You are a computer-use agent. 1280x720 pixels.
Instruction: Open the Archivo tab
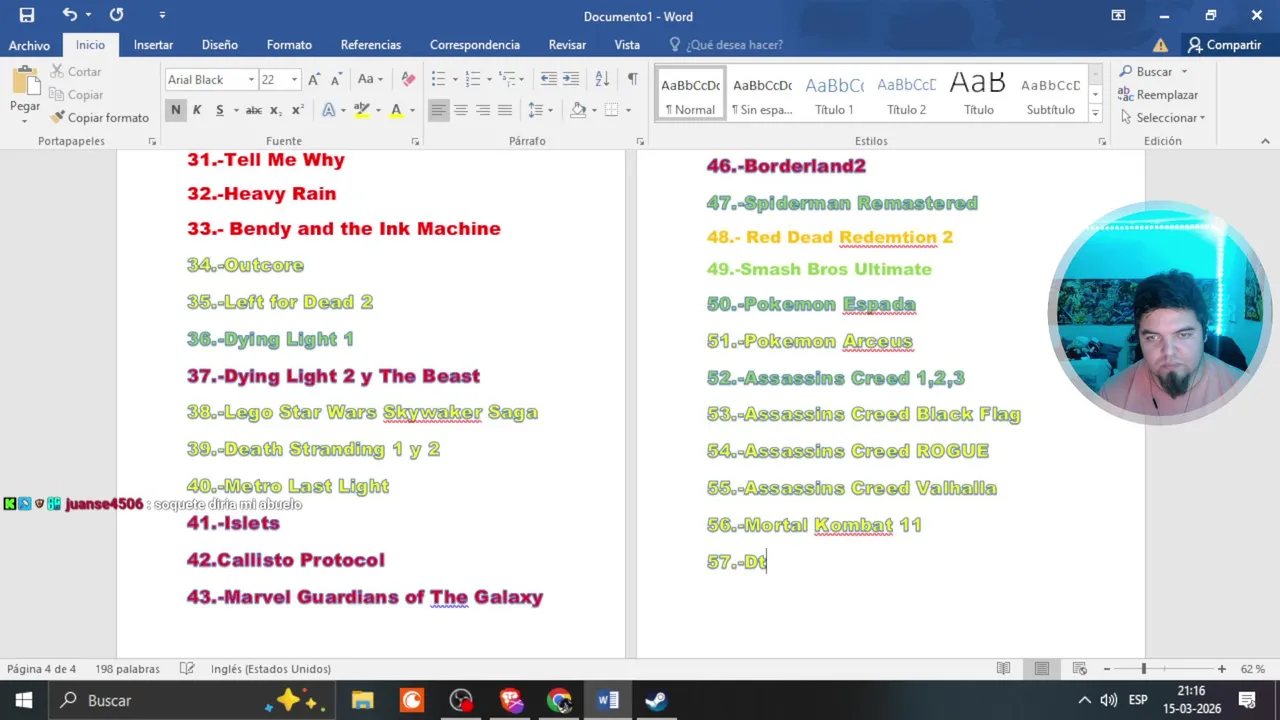(x=29, y=45)
